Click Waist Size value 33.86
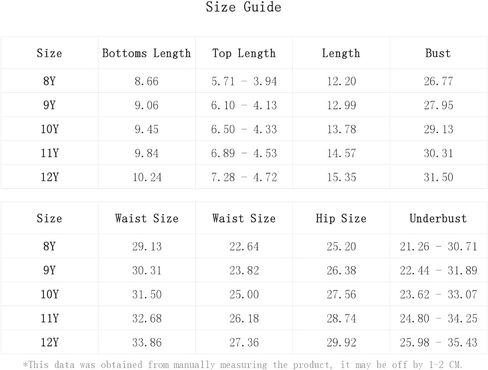The image size is (488, 370). coord(147,343)
